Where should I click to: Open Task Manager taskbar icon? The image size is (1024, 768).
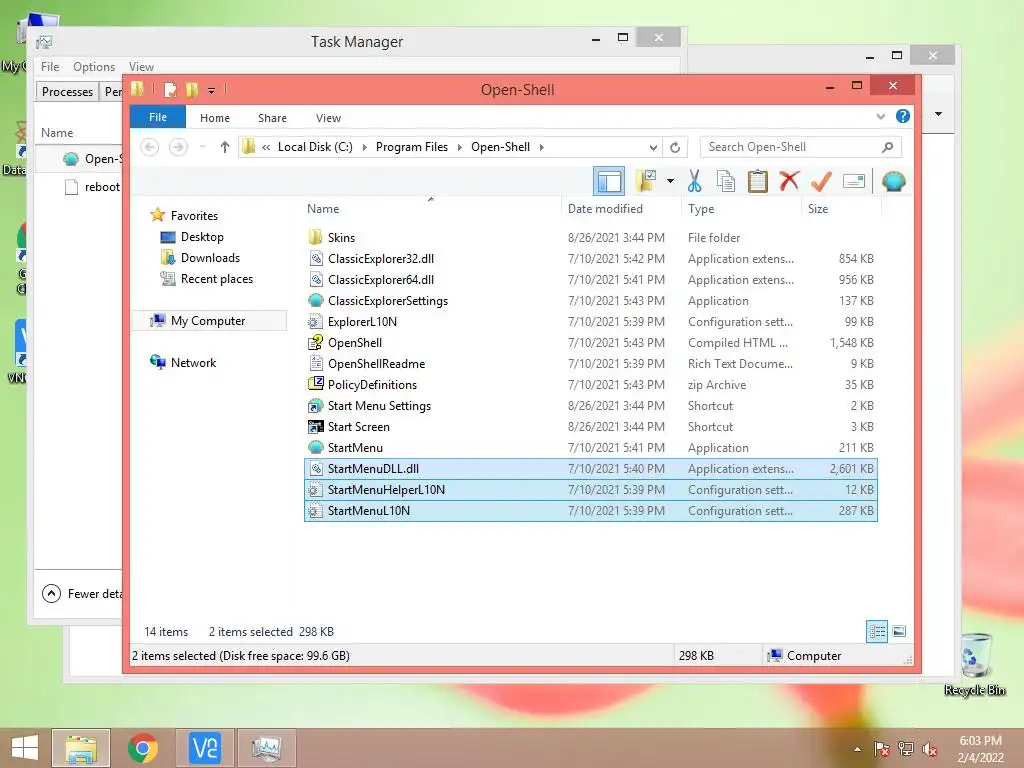[x=266, y=748]
